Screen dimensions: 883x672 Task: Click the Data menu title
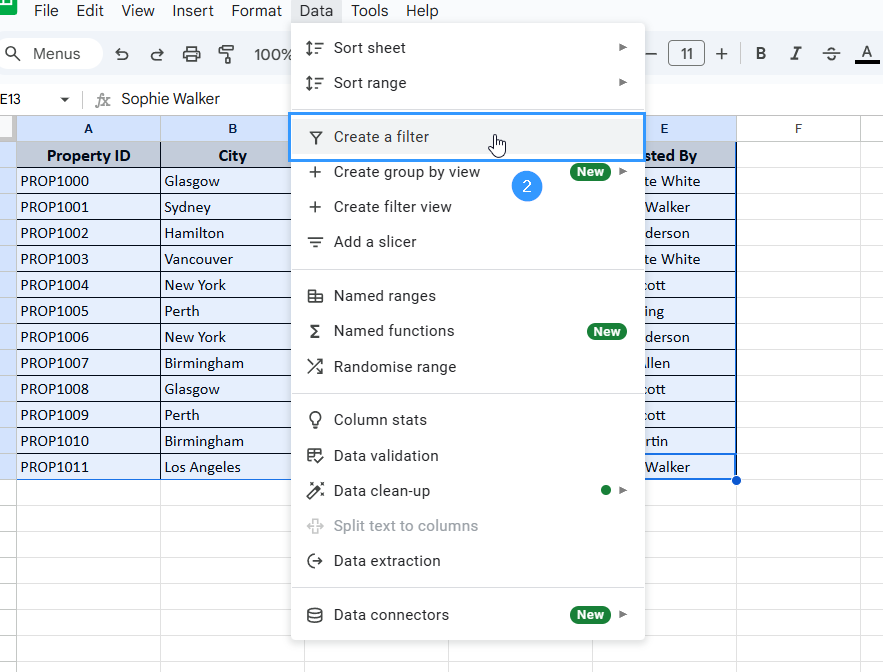point(316,11)
